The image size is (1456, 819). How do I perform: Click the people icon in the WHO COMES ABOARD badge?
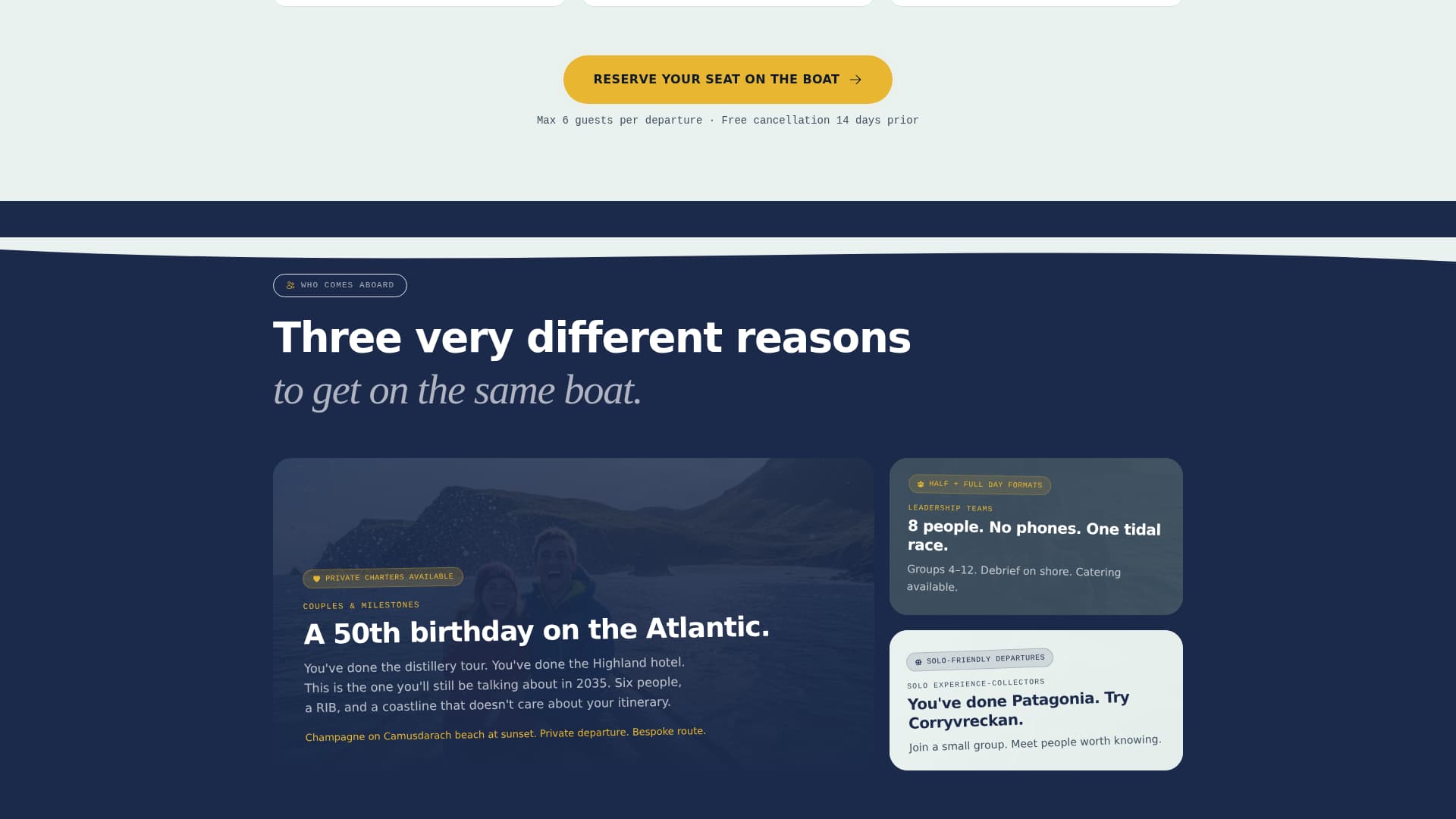pos(289,285)
